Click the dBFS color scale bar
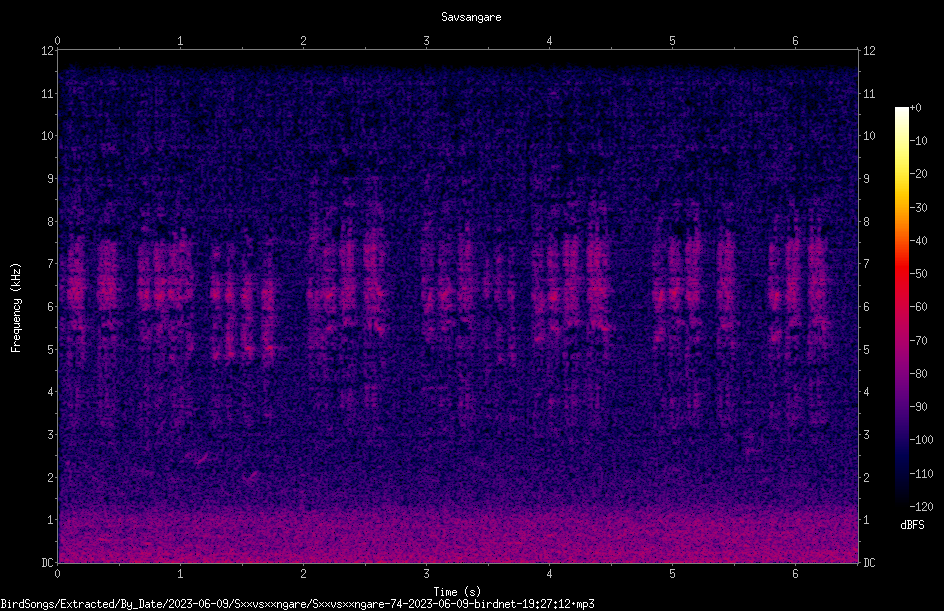 point(901,307)
